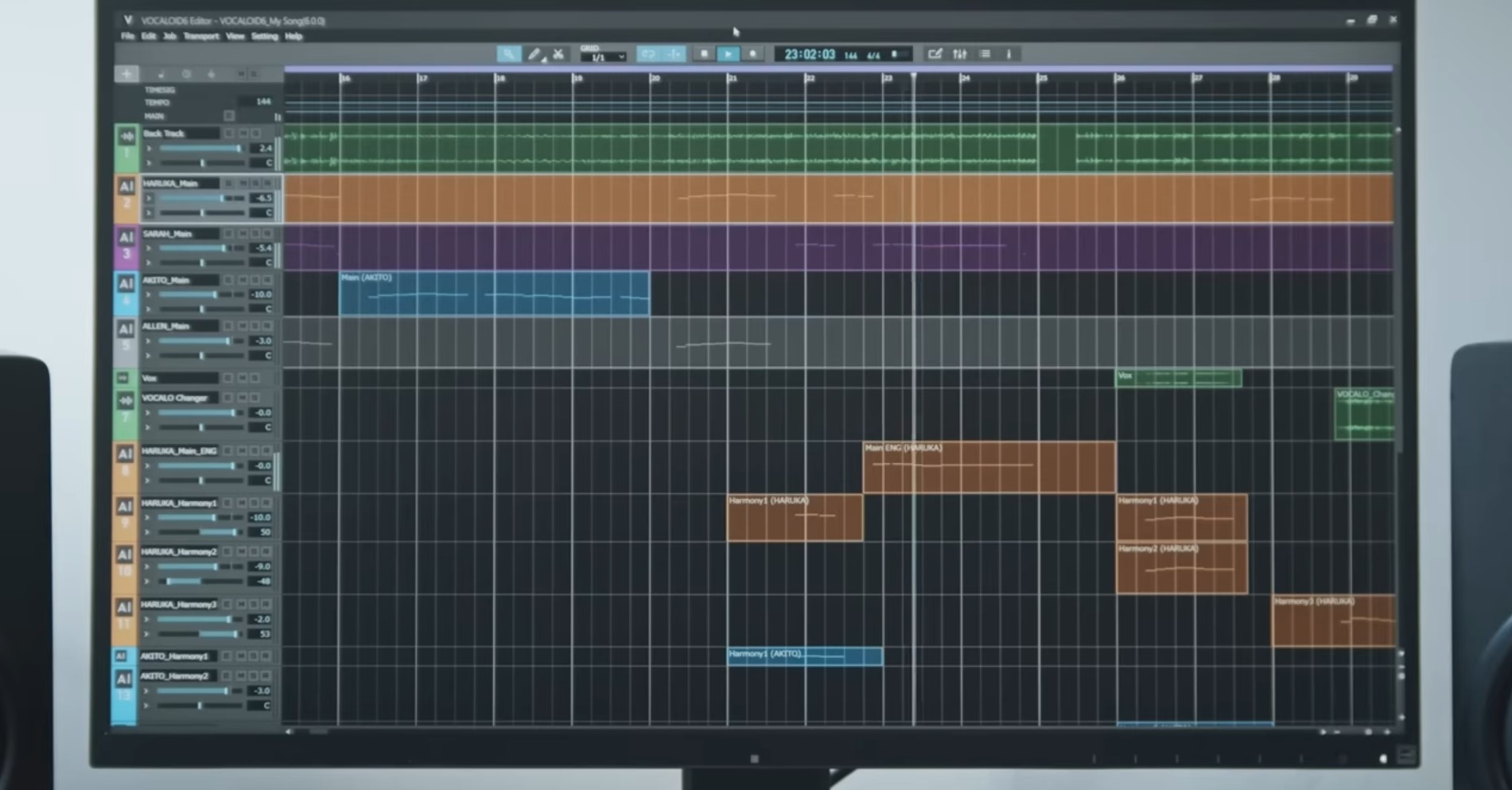1512x790 pixels.
Task: Click the AI icon of ALLEN_Main track
Action: coord(126,329)
